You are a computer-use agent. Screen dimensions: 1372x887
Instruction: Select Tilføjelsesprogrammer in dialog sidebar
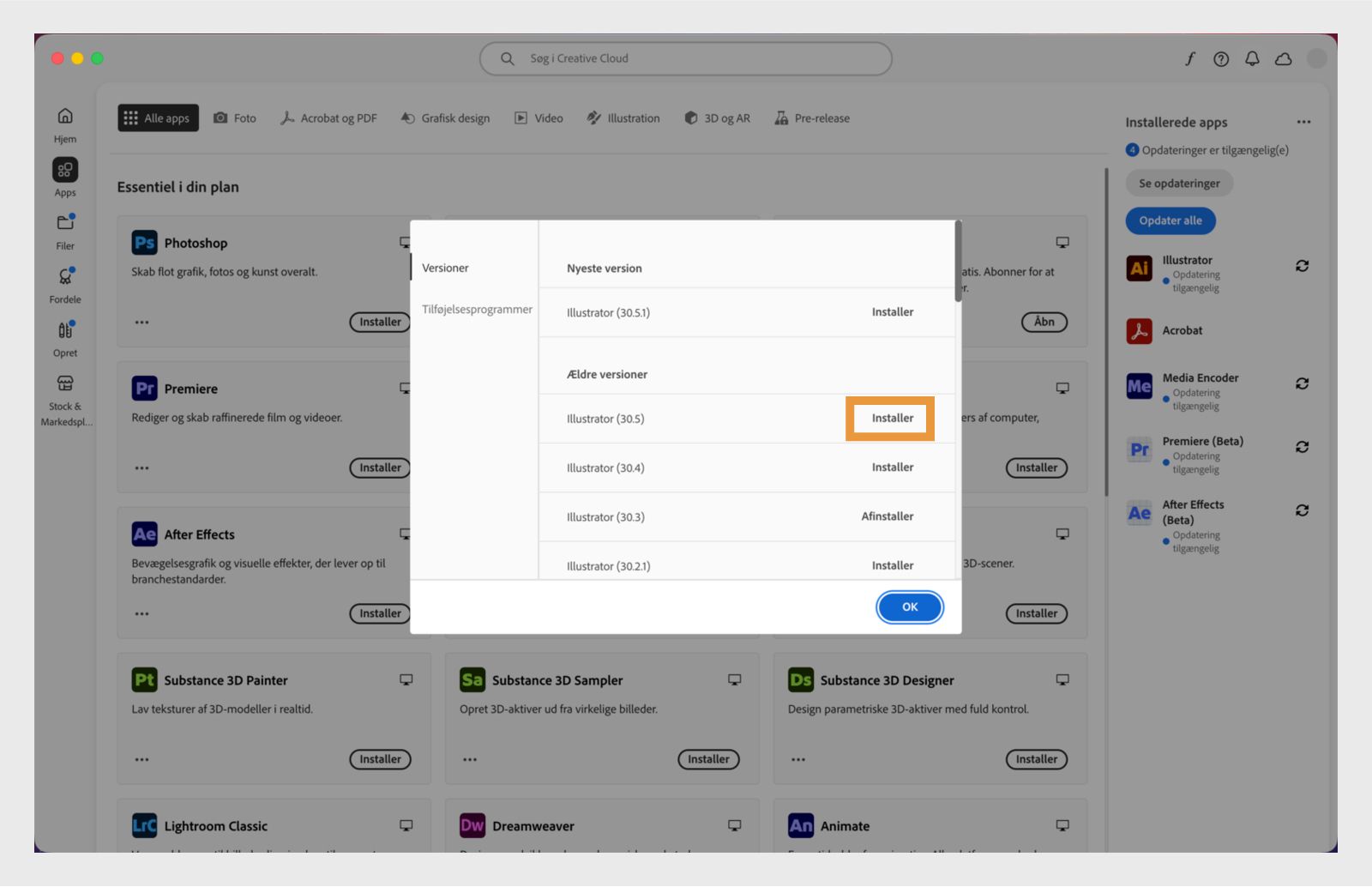477,310
